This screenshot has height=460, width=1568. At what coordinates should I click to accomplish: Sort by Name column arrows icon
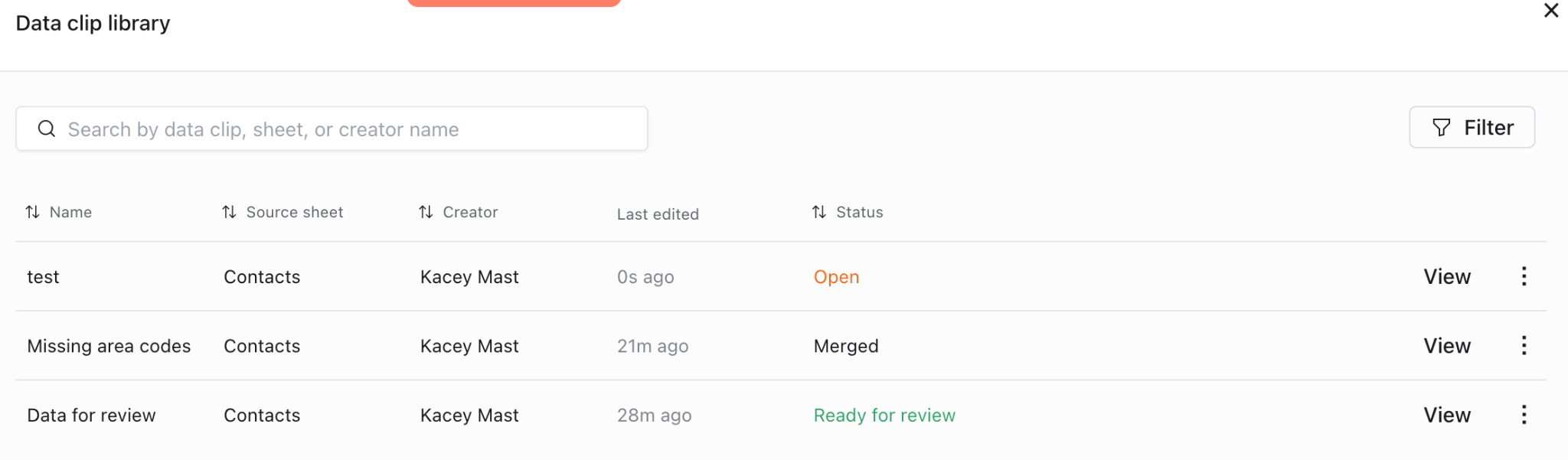(32, 212)
